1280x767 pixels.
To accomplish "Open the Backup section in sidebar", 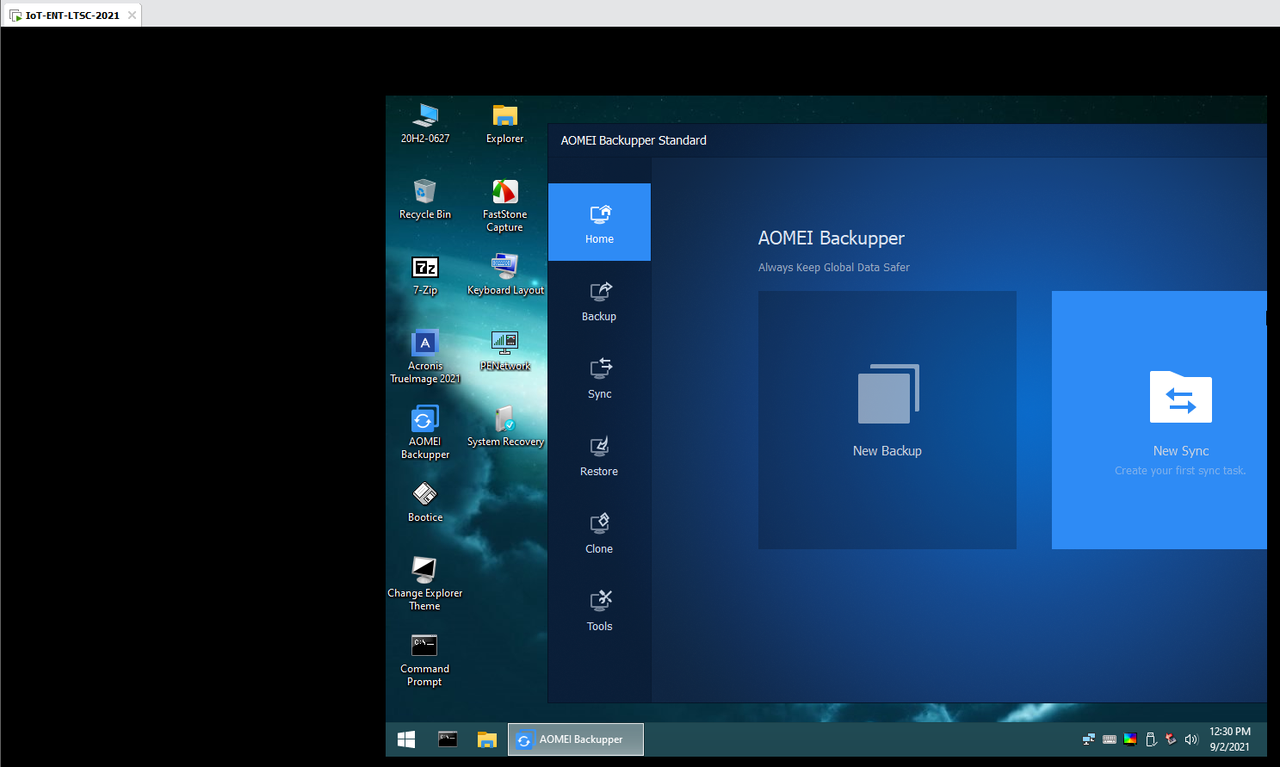I will [x=599, y=300].
